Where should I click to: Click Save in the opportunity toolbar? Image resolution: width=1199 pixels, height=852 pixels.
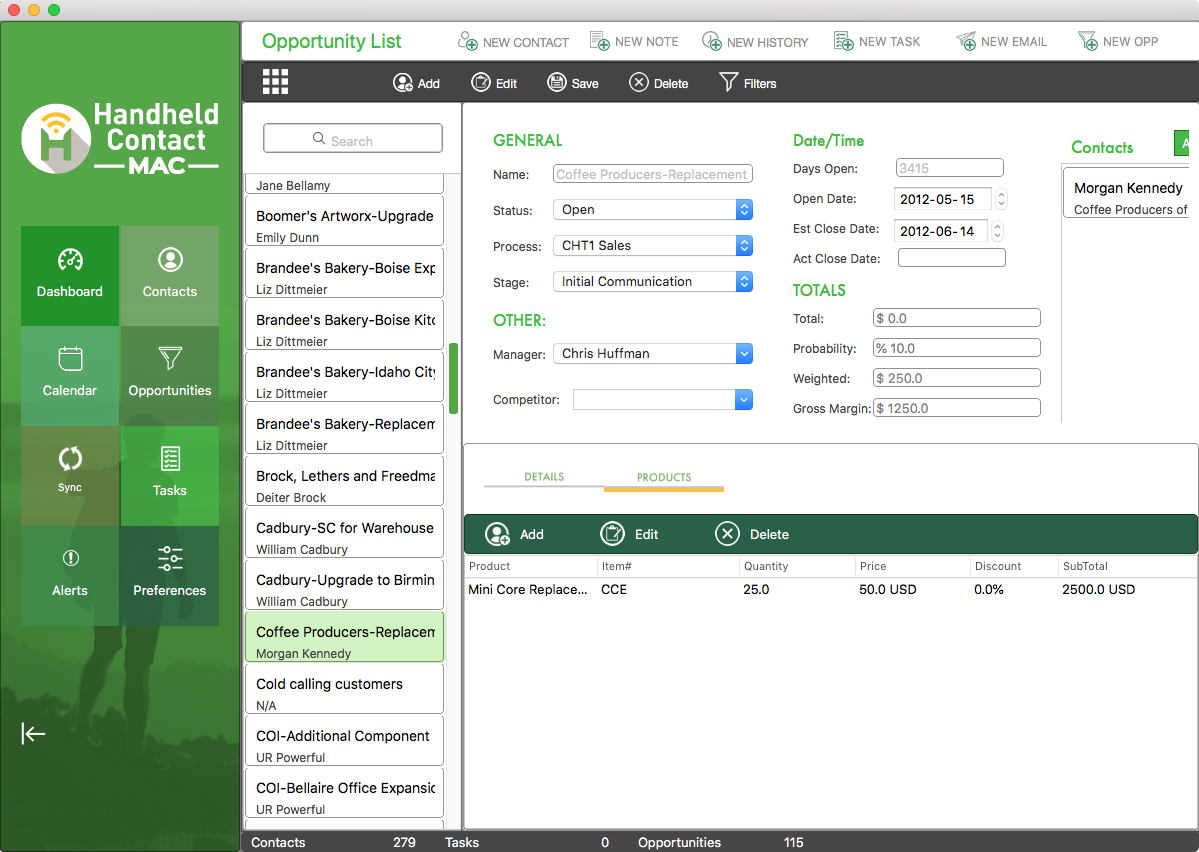(573, 83)
